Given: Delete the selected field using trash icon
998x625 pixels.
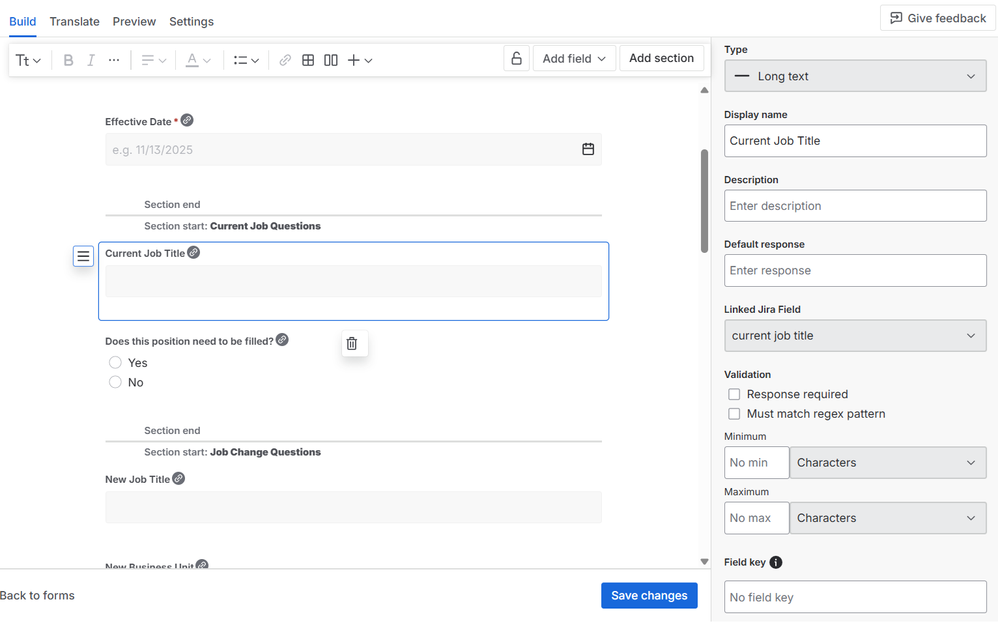Looking at the screenshot, I should coord(353,343).
